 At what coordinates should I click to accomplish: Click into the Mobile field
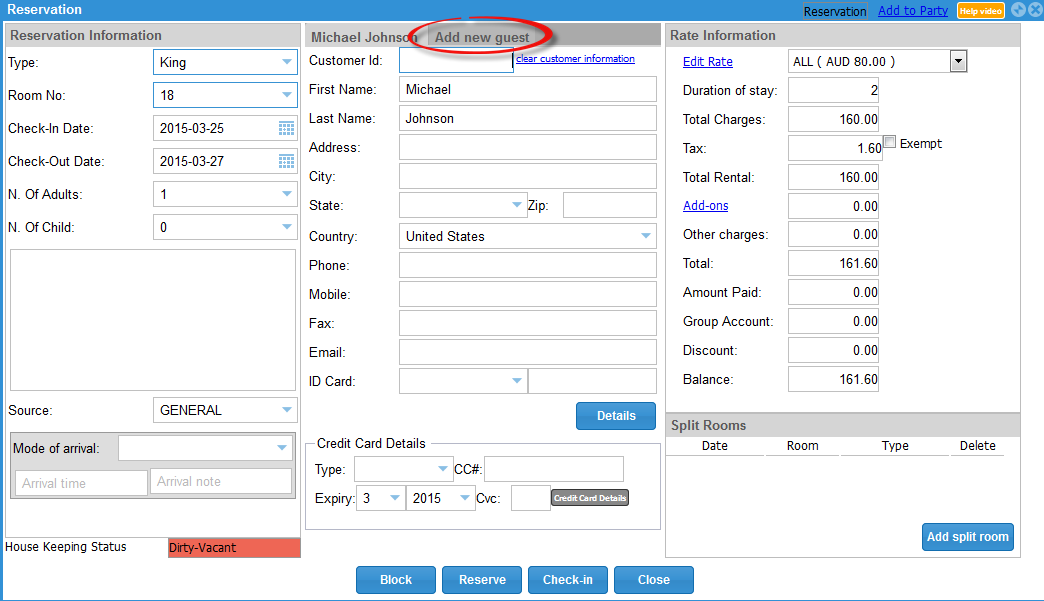click(527, 294)
